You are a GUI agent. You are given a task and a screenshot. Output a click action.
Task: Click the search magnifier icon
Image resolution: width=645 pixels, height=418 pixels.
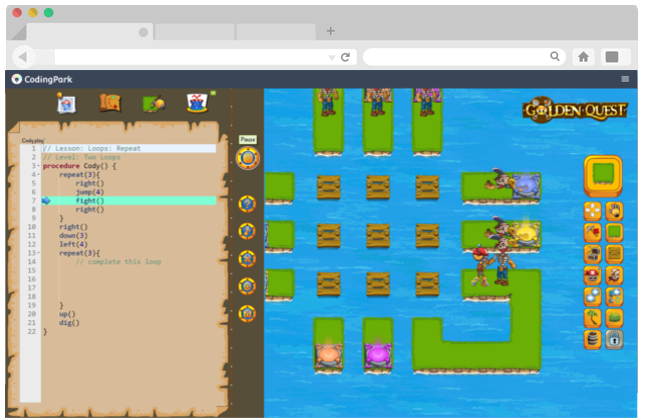tap(555, 56)
